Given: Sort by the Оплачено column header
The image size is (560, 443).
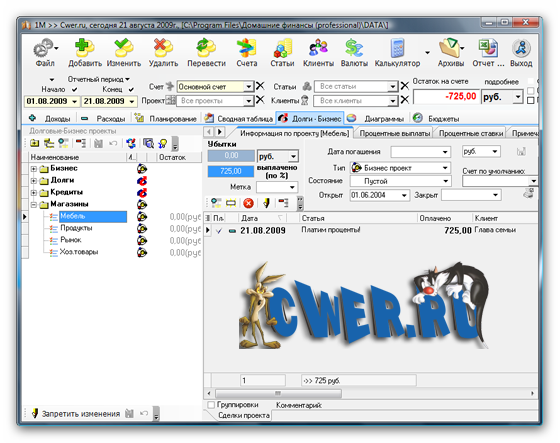Looking at the screenshot, I should (444, 218).
